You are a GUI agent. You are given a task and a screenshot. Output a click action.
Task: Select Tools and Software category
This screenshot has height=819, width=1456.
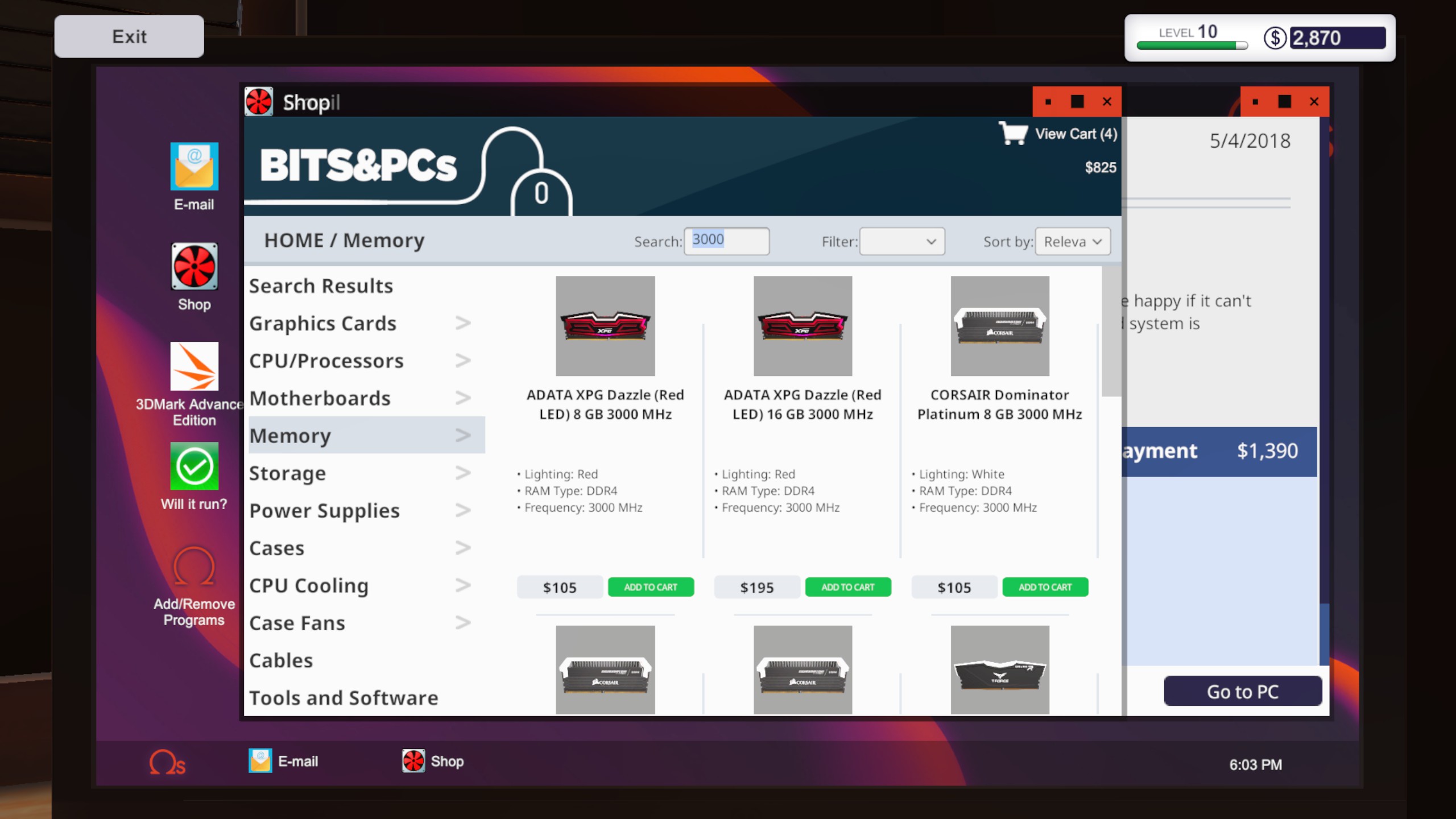(x=344, y=698)
